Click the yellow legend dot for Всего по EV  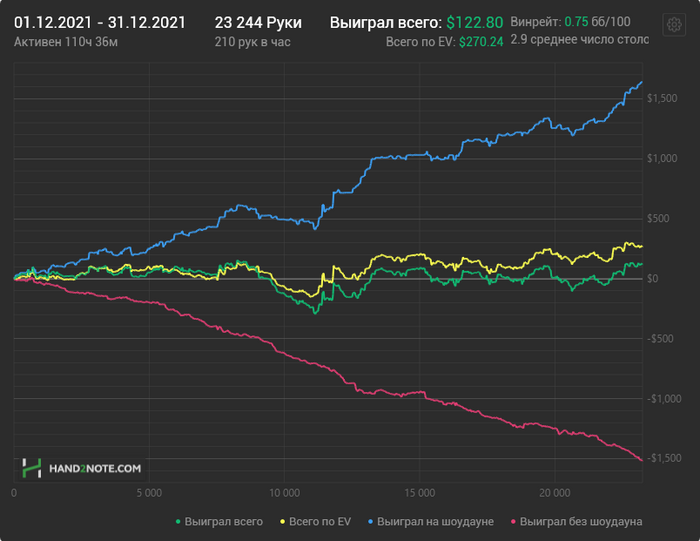(x=283, y=521)
